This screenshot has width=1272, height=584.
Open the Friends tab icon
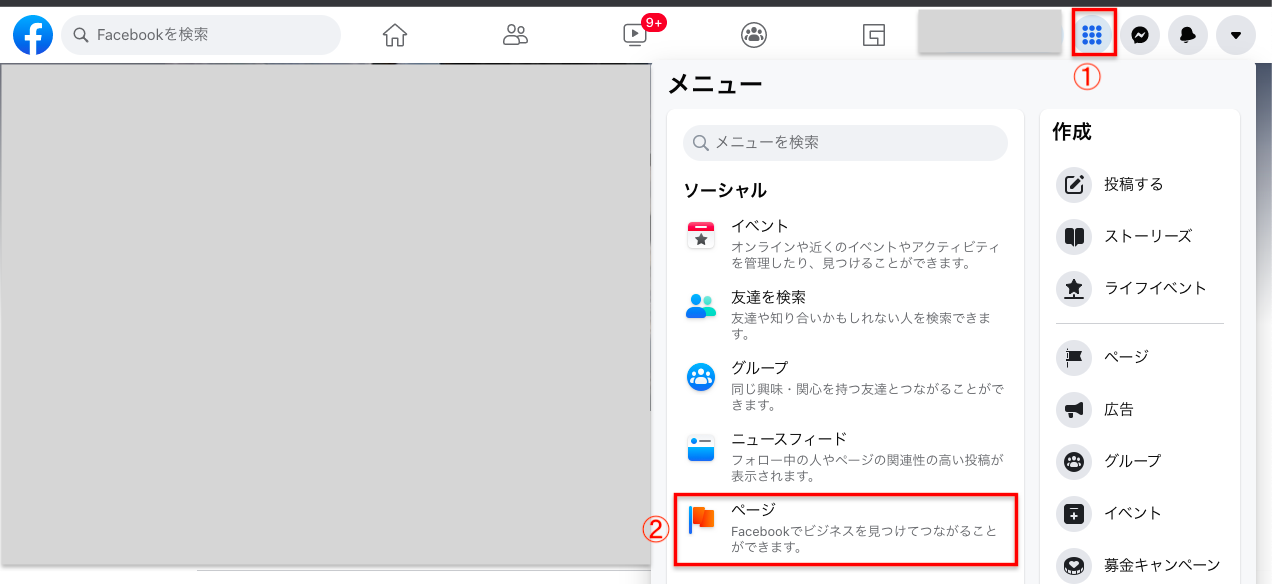click(x=515, y=35)
